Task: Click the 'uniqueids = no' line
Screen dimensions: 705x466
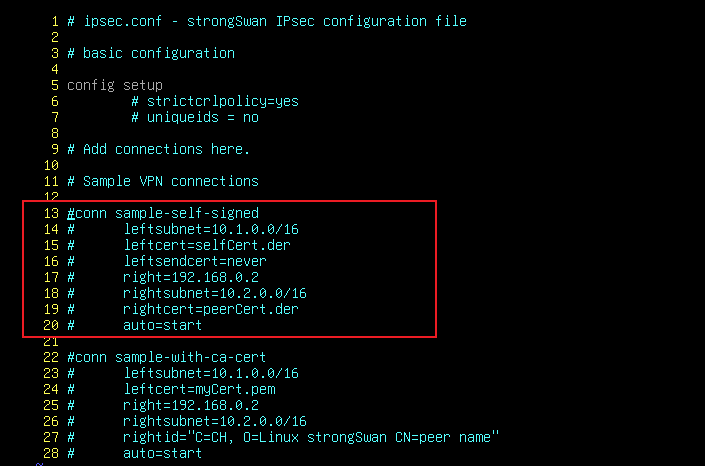Action: tap(195, 117)
